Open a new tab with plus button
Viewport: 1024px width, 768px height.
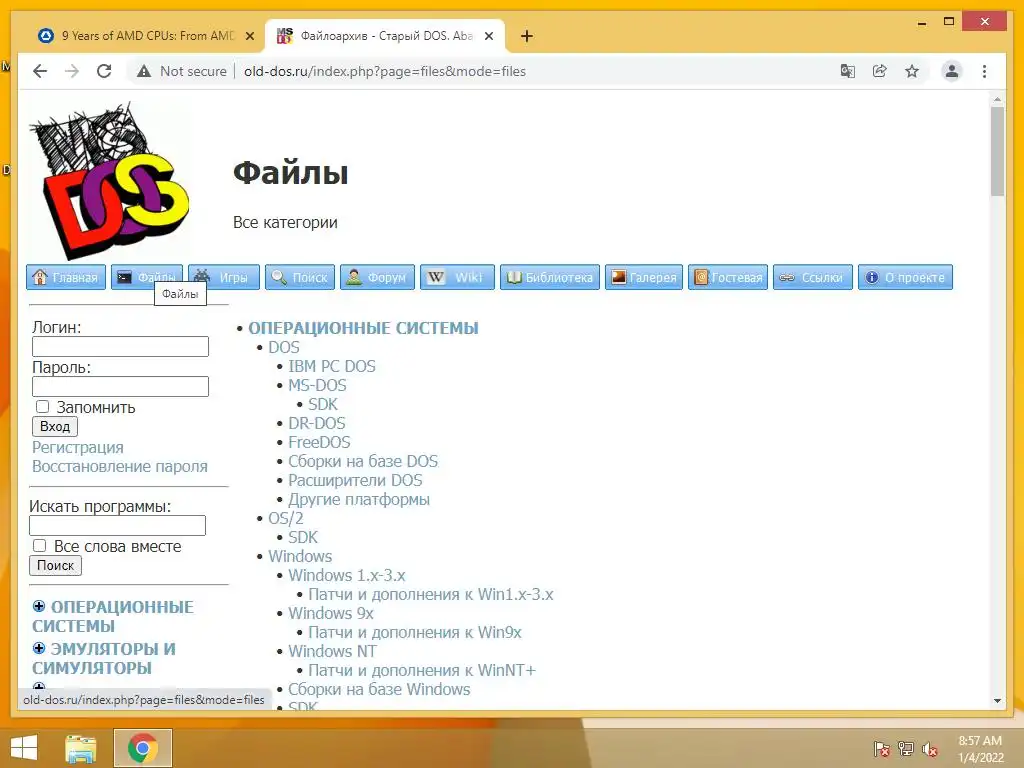pyautogui.click(x=527, y=36)
